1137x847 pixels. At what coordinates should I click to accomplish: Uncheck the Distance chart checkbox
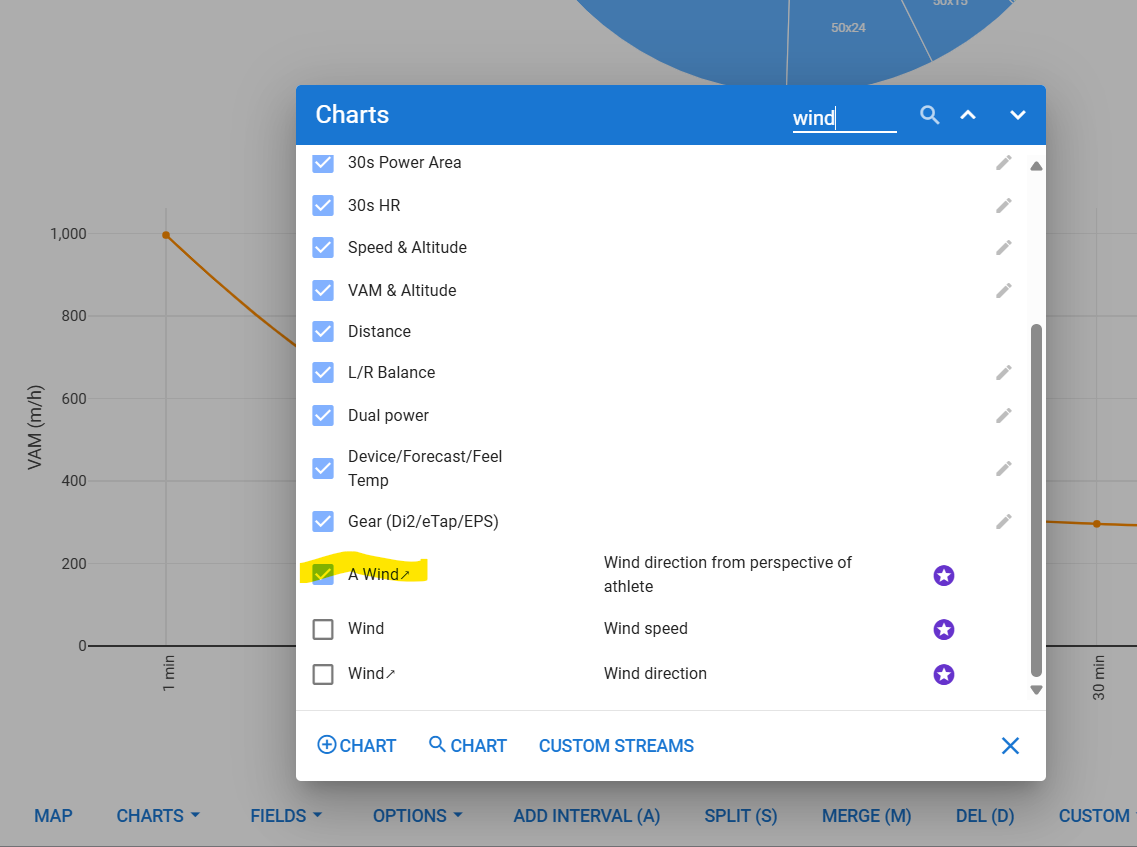pos(323,331)
